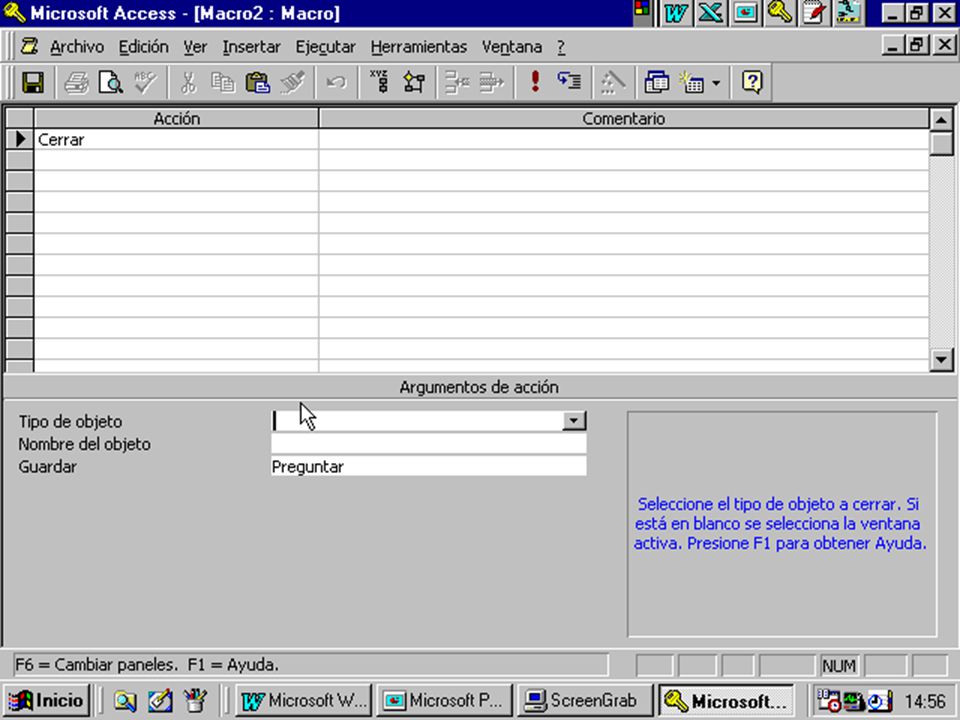Viewport: 960px width, 720px height.
Task: Open the ? help menu
Action: click(561, 47)
